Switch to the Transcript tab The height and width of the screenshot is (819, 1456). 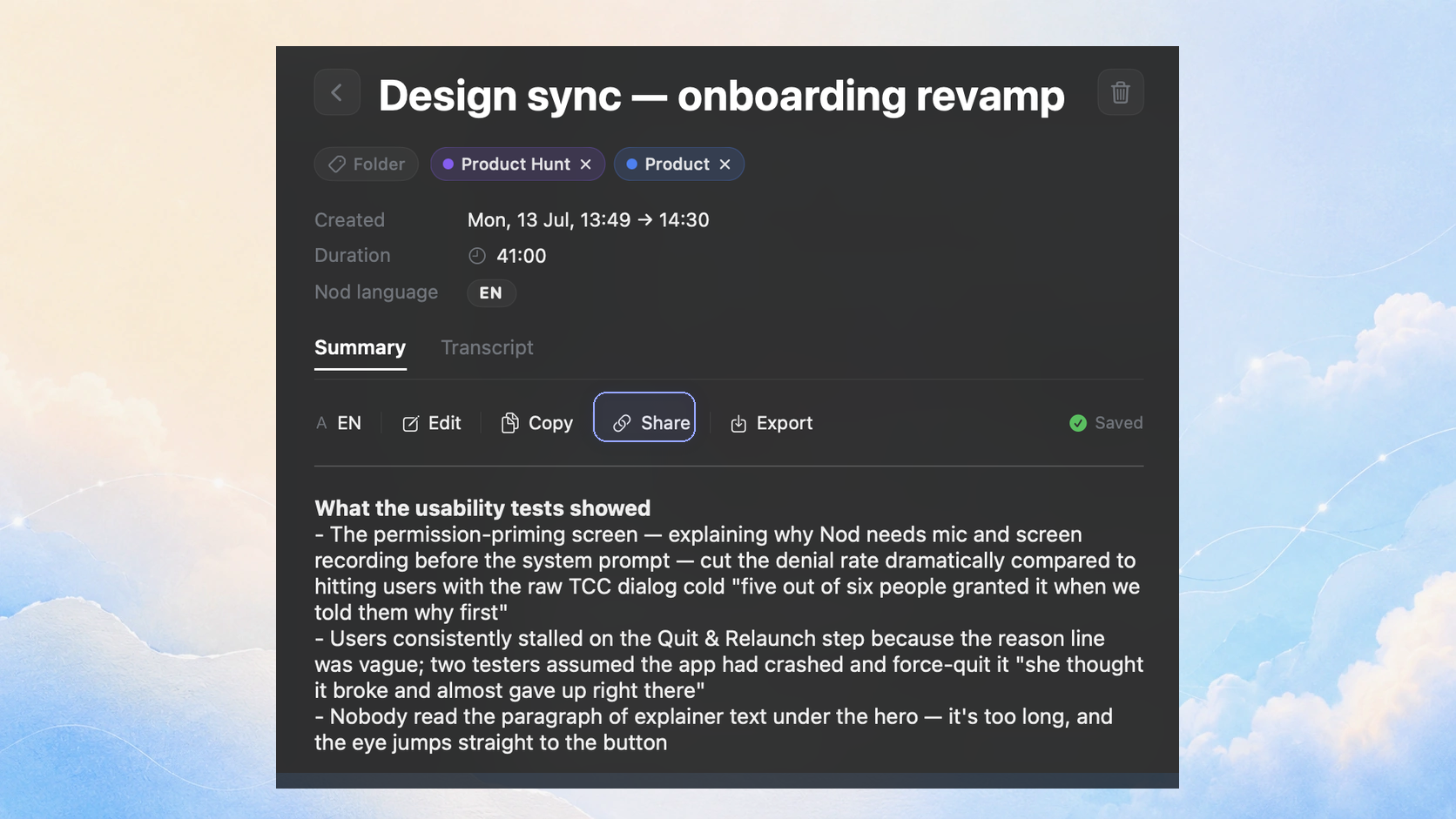pos(487,347)
